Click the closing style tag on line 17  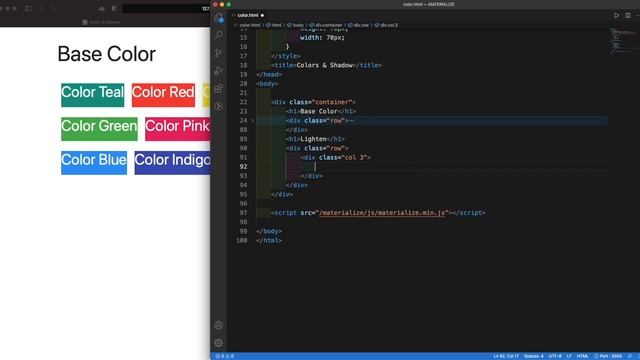tap(286, 56)
